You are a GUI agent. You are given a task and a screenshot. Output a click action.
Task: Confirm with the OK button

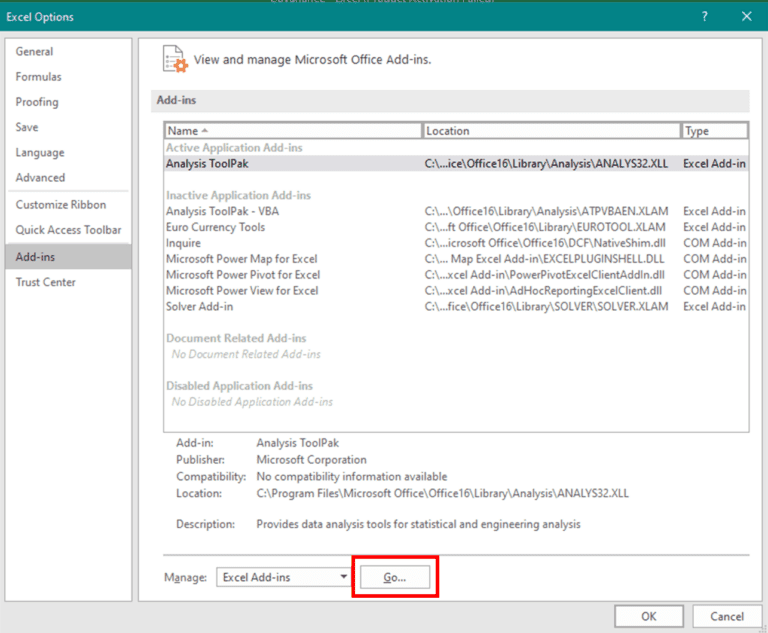coord(648,616)
